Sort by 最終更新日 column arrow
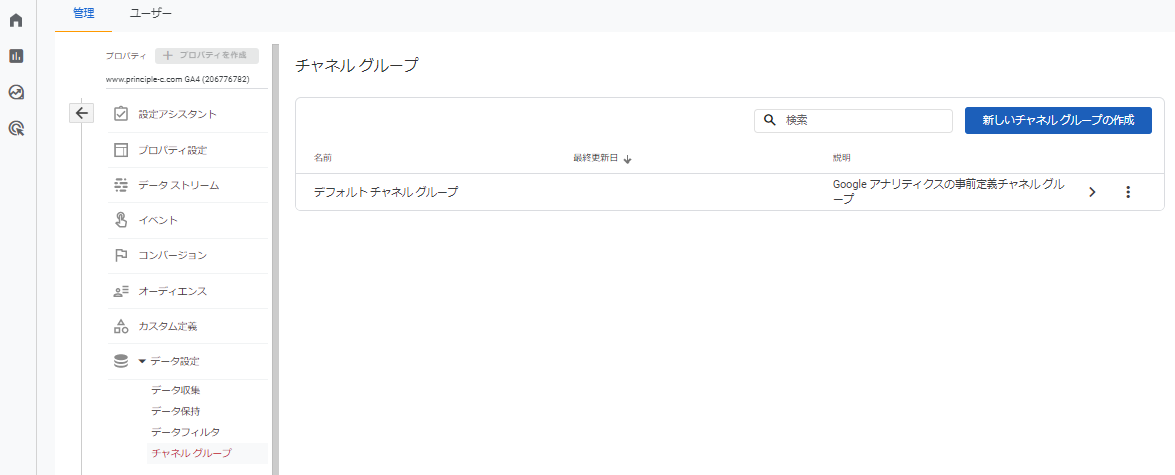 tap(627, 159)
